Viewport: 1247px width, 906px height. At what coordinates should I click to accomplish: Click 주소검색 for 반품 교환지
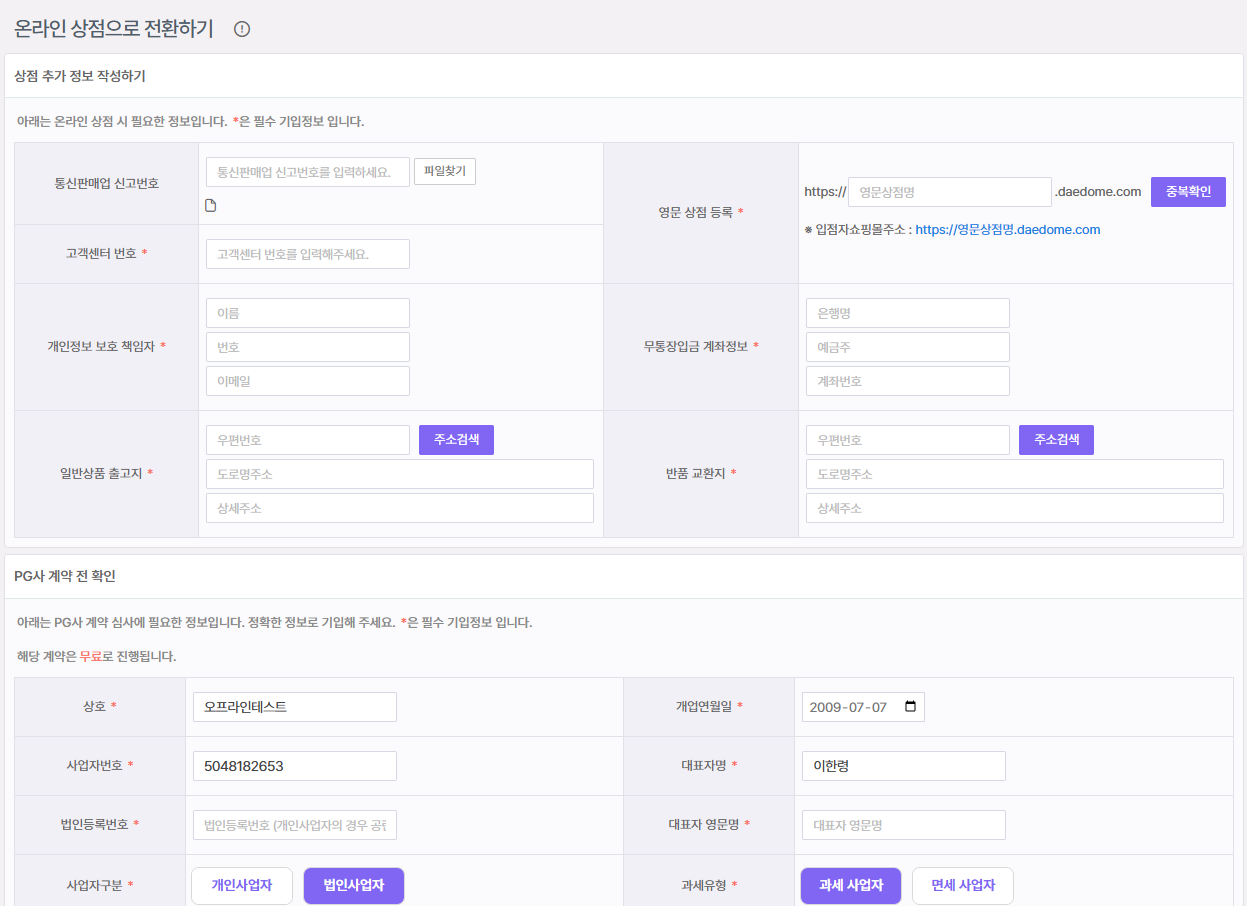1056,440
